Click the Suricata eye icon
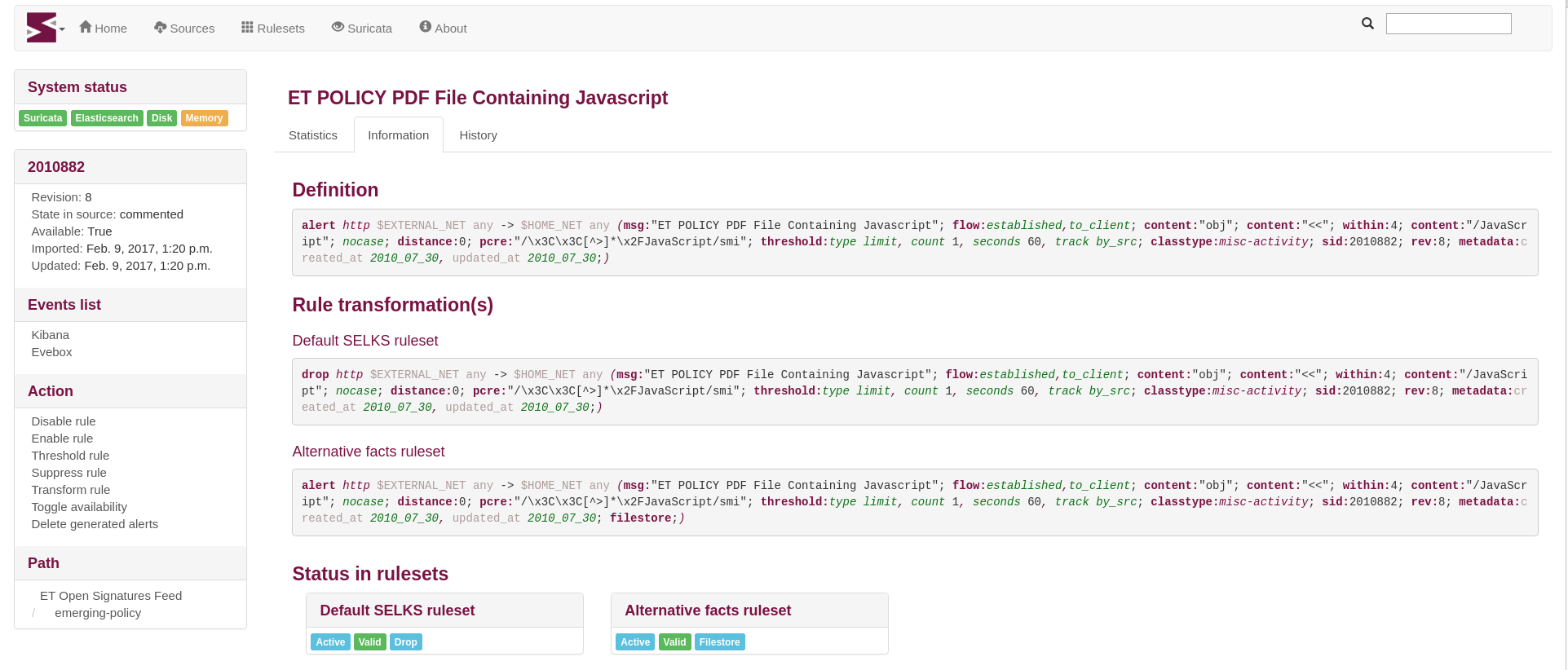 pos(338,27)
